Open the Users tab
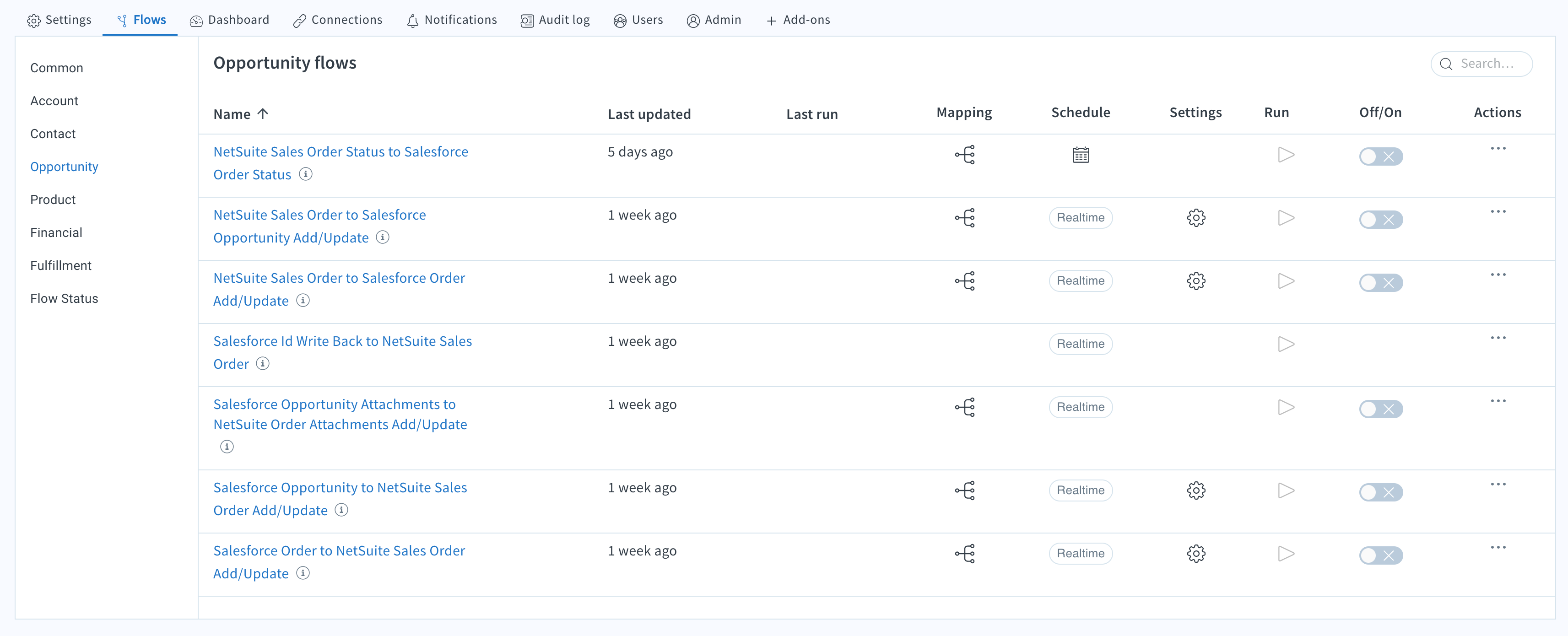The image size is (1568, 636). (638, 20)
